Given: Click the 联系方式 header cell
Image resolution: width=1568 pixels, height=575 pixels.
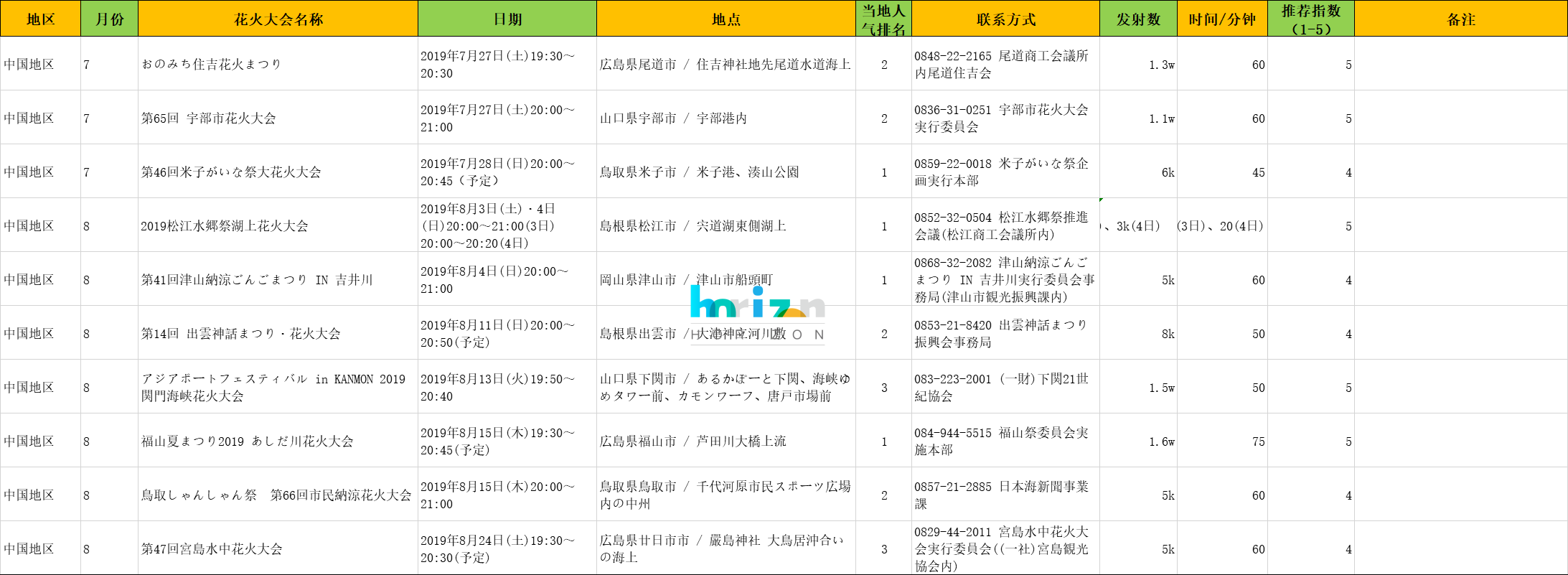Looking at the screenshot, I should coord(1005,19).
